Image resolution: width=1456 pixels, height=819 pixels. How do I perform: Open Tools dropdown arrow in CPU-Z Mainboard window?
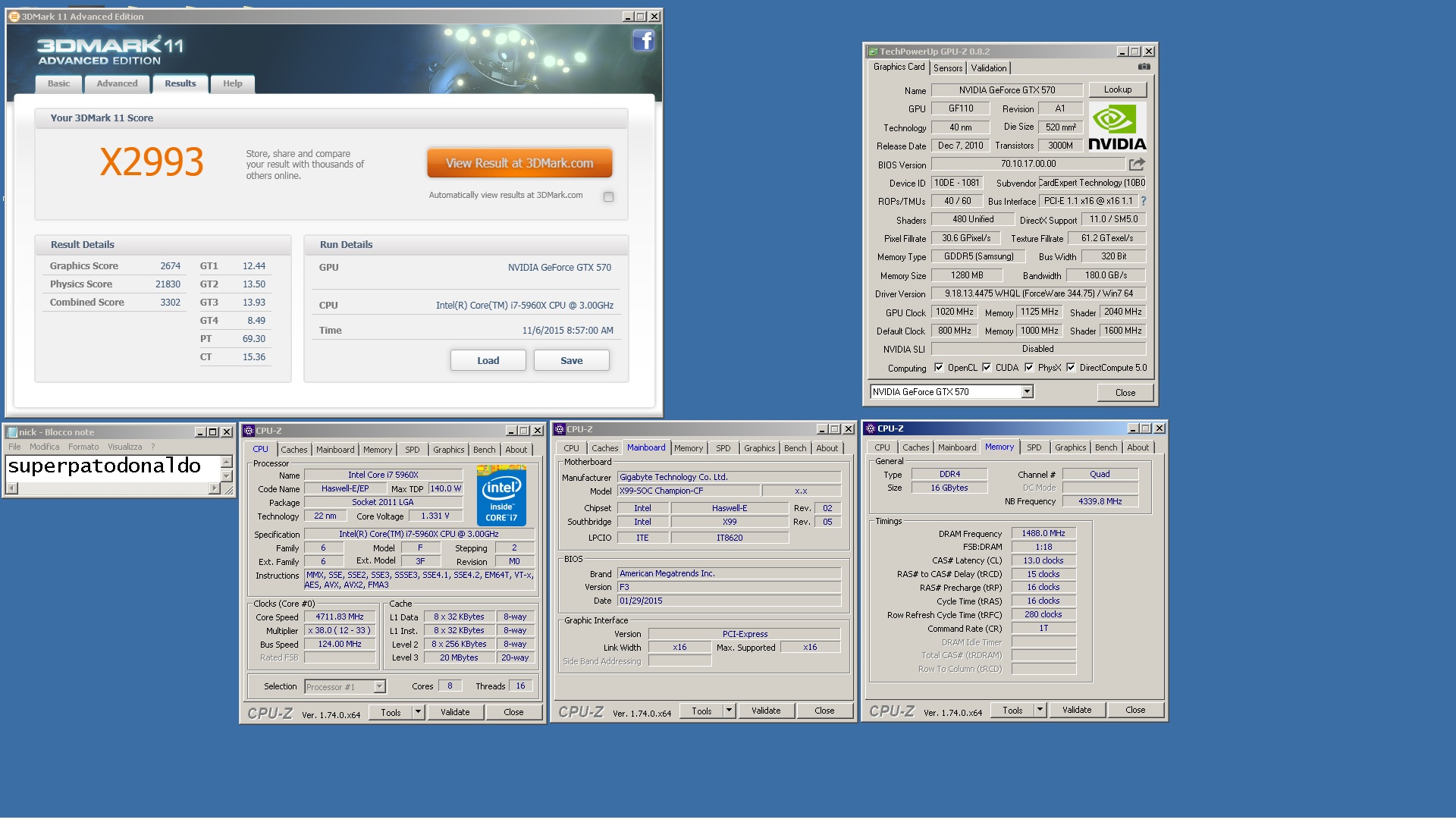tap(729, 711)
